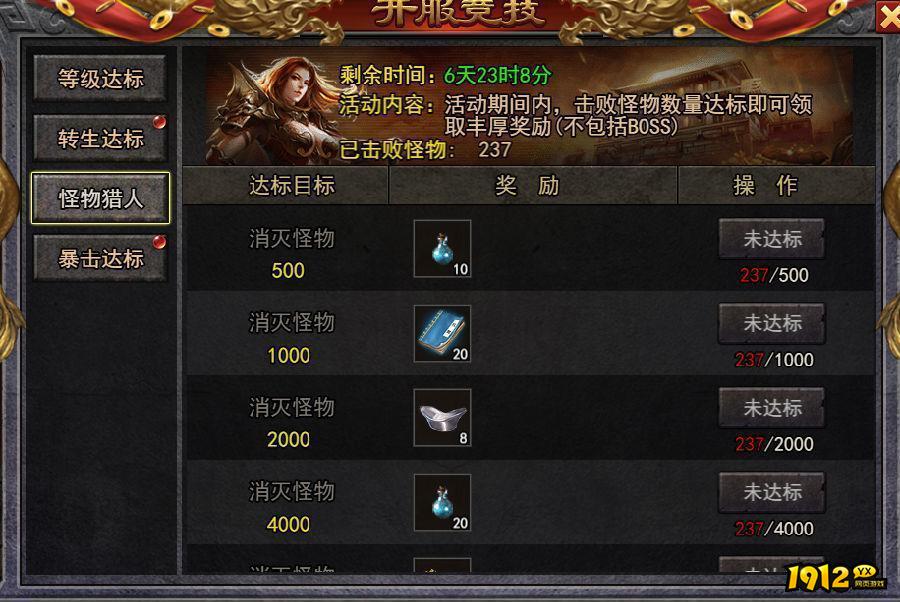The height and width of the screenshot is (602, 900).
Task: Click the red notification dot on 暴击达标
Action: click(159, 242)
